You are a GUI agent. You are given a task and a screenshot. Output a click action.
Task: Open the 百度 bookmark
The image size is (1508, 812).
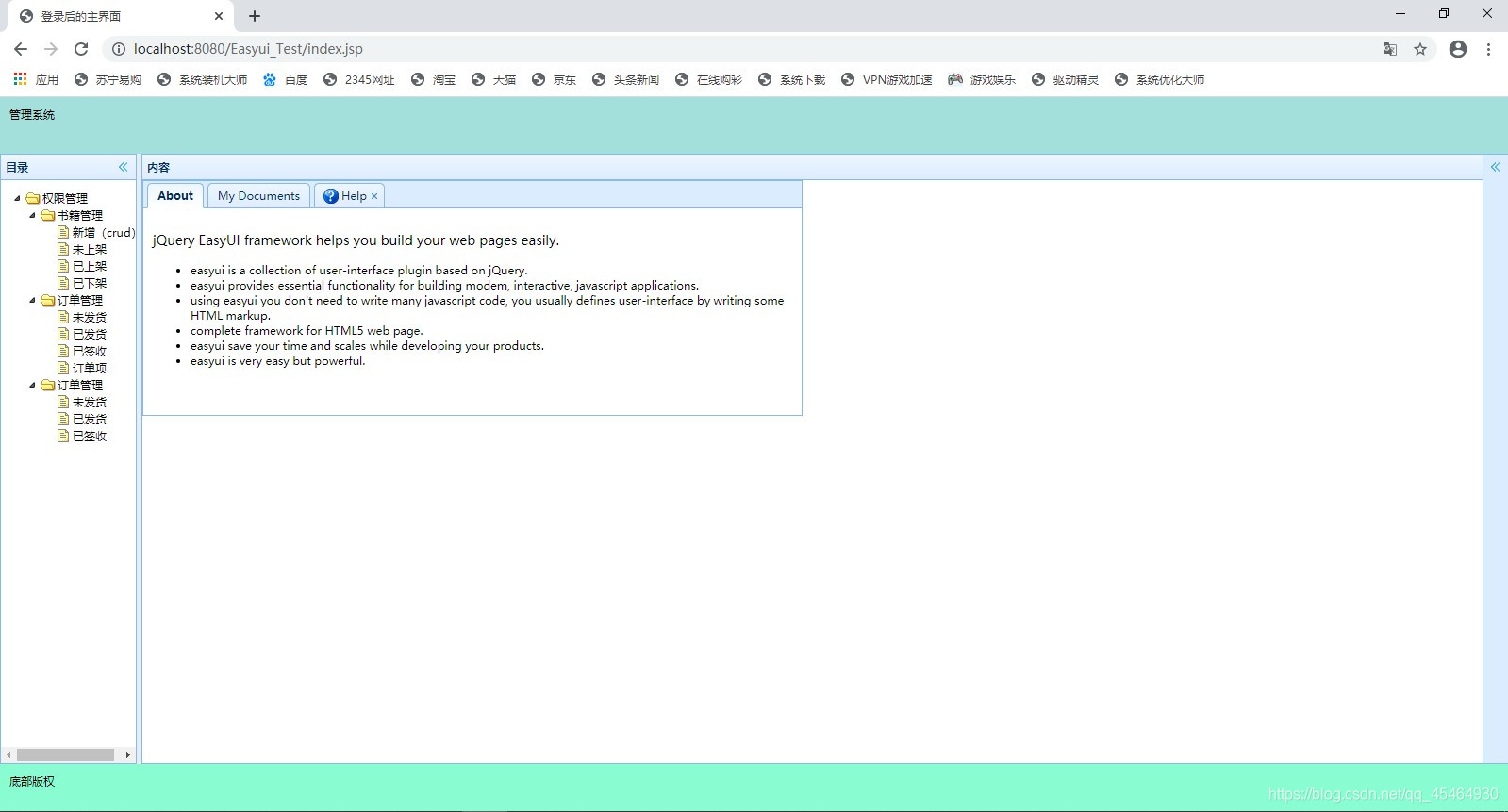(285, 79)
